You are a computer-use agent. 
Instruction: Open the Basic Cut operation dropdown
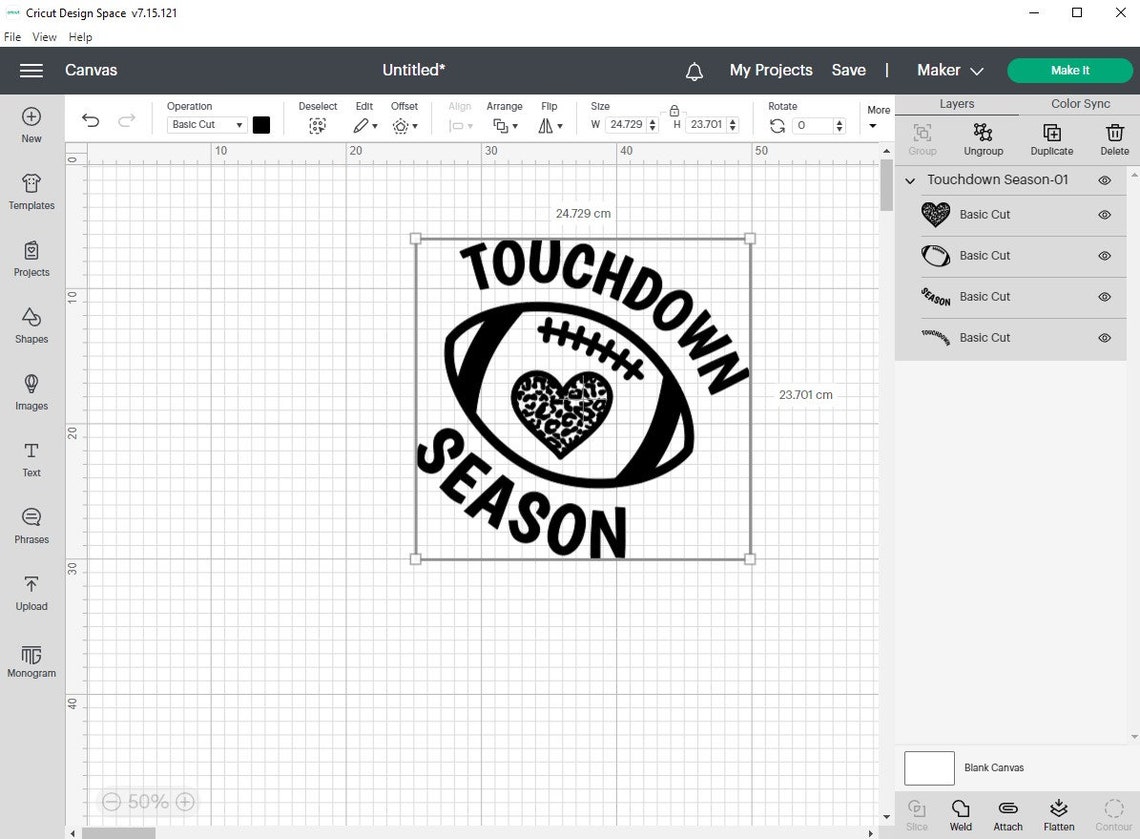coord(206,124)
